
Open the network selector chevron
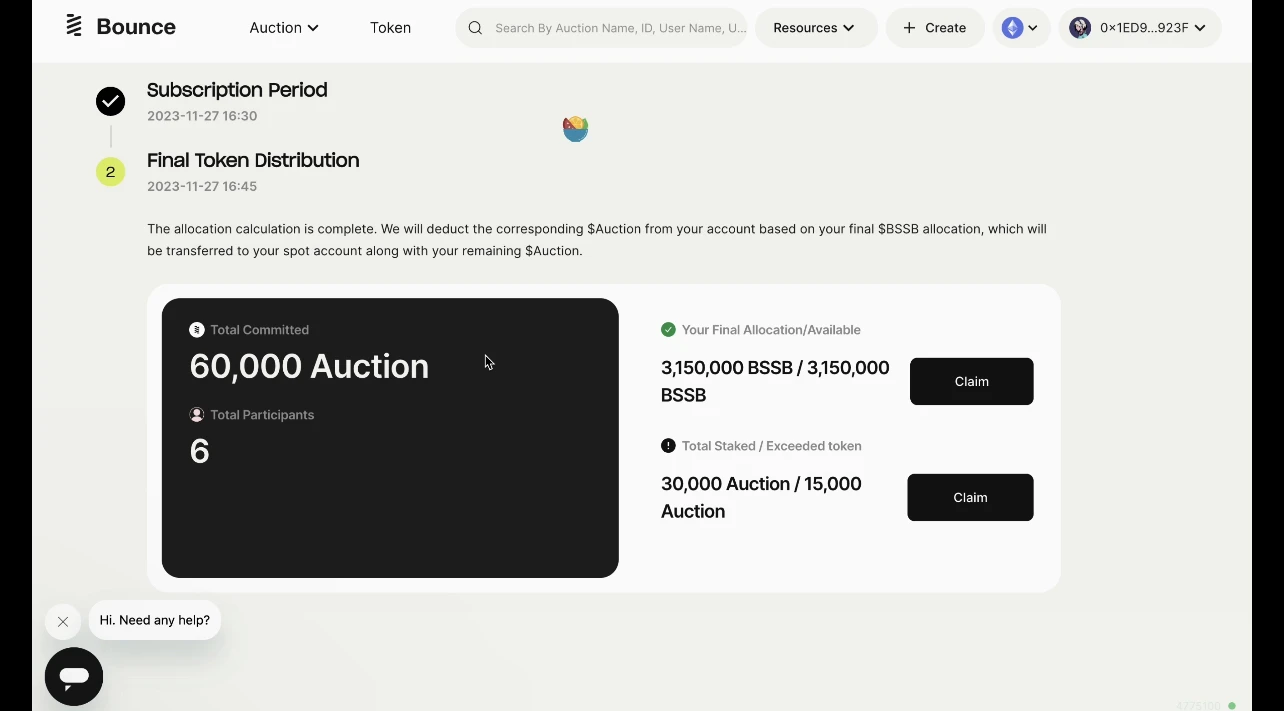point(1035,27)
